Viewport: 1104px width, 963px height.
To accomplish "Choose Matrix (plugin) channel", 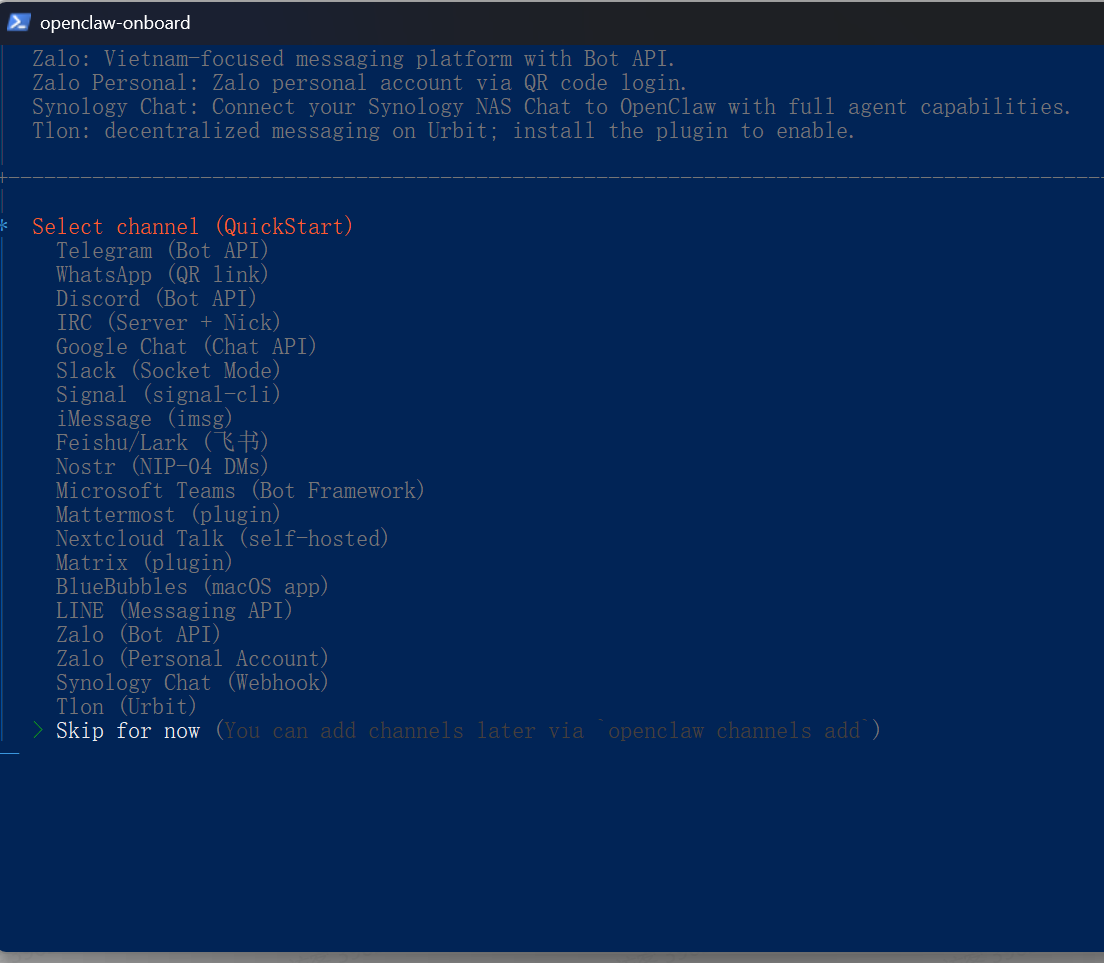I will point(144,563).
